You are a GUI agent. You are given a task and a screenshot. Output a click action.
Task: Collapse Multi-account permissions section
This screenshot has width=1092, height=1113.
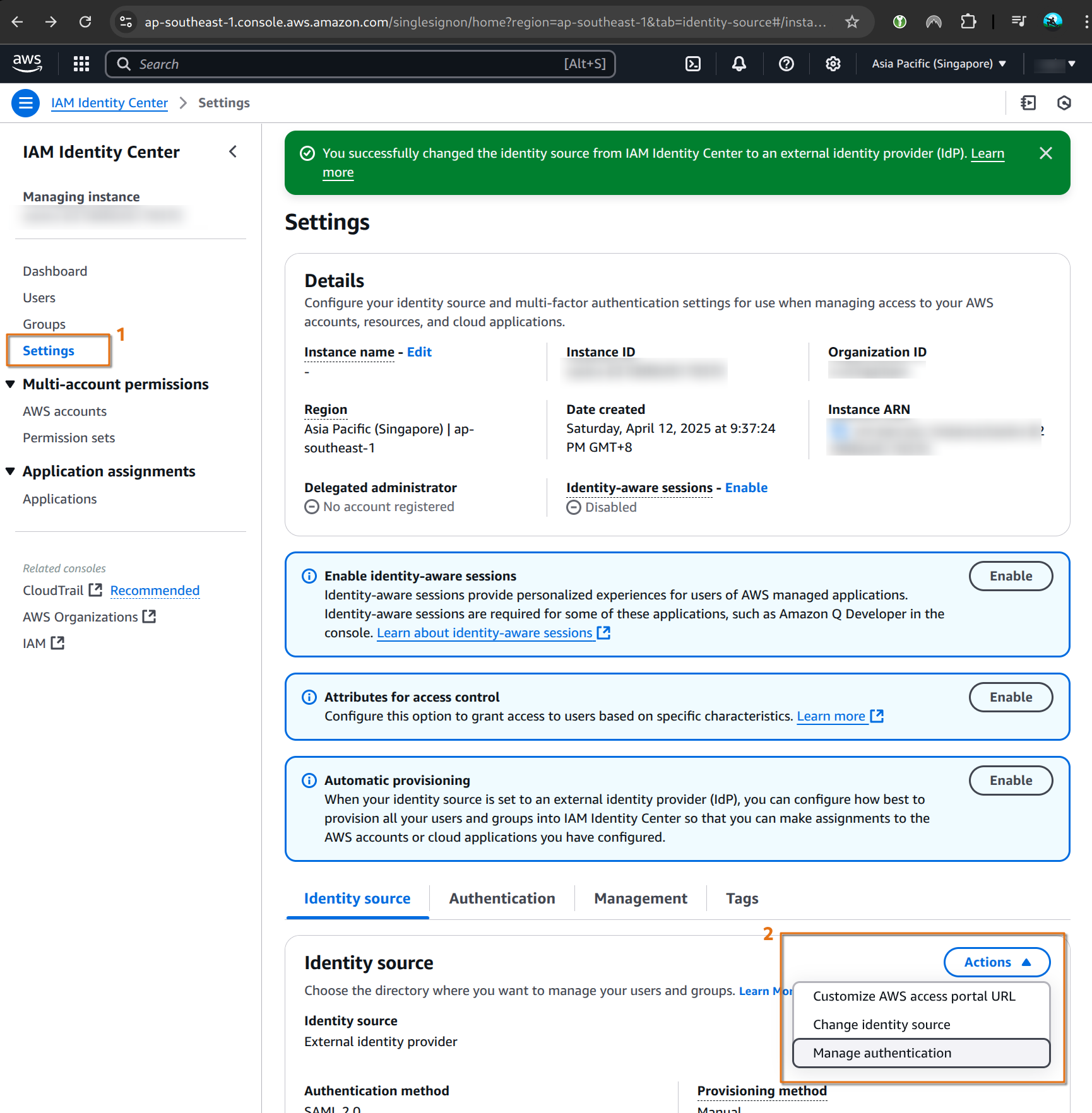(x=10, y=384)
